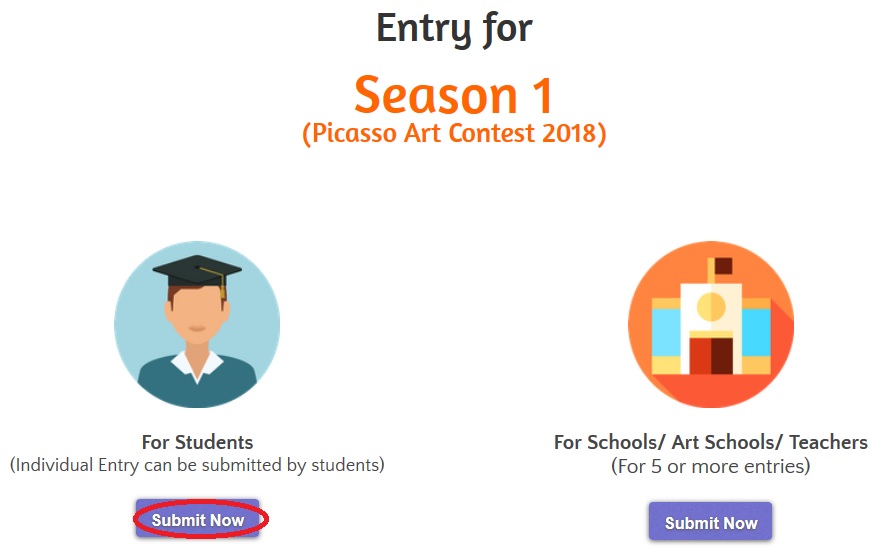Image resolution: width=873 pixels, height=550 pixels.
Task: Click the "Individual Entry can be submitted" note
Action: click(197, 465)
